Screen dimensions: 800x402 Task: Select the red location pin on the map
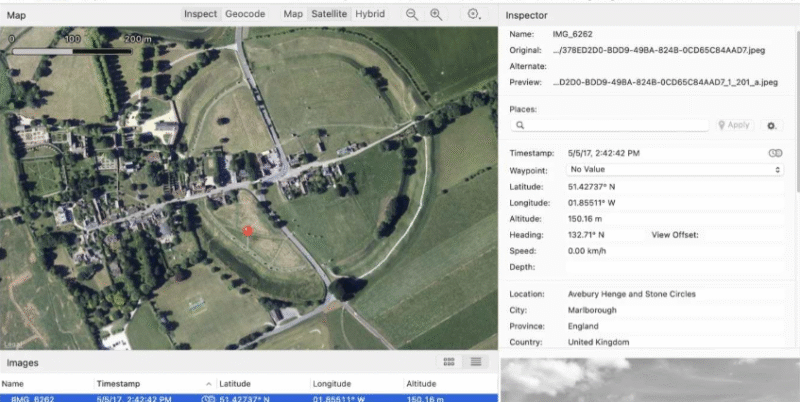(x=247, y=232)
